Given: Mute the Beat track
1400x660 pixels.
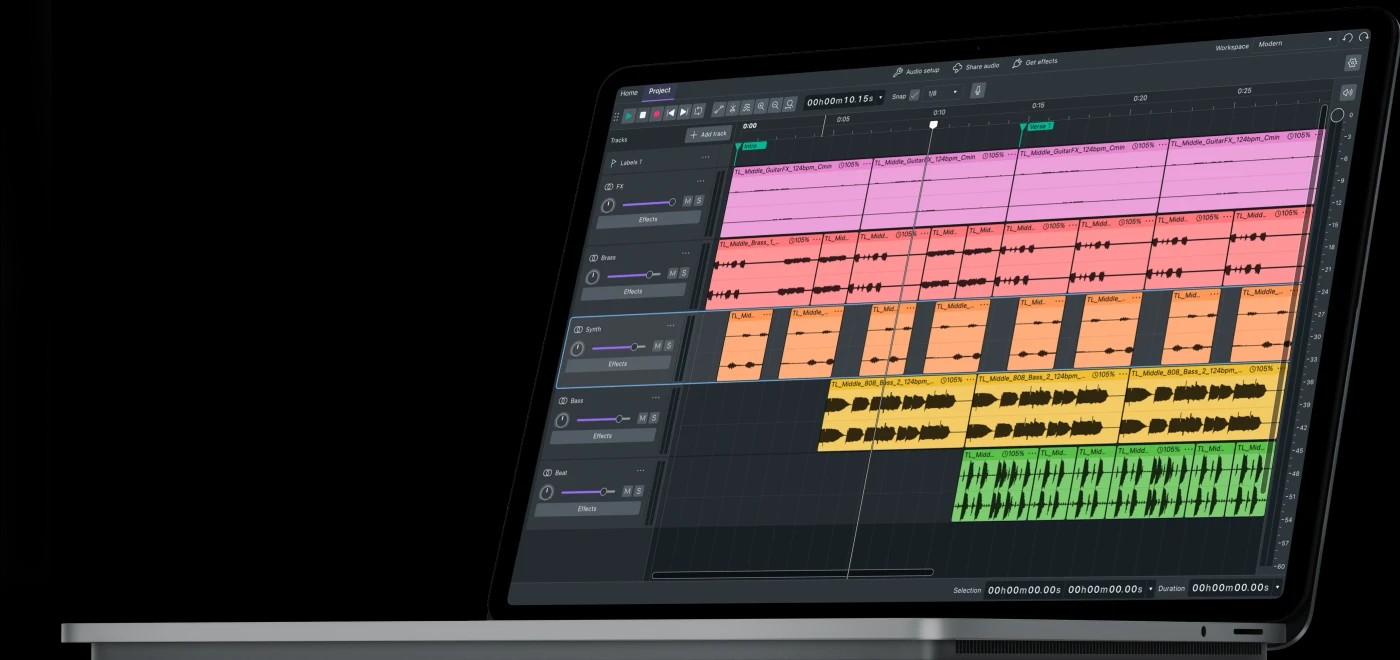Looking at the screenshot, I should 627,491.
